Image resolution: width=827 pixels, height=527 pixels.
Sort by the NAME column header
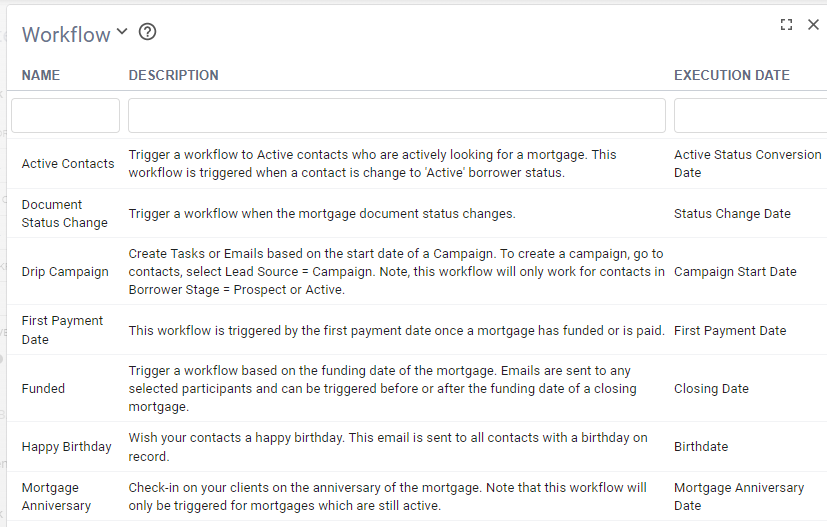[41, 75]
